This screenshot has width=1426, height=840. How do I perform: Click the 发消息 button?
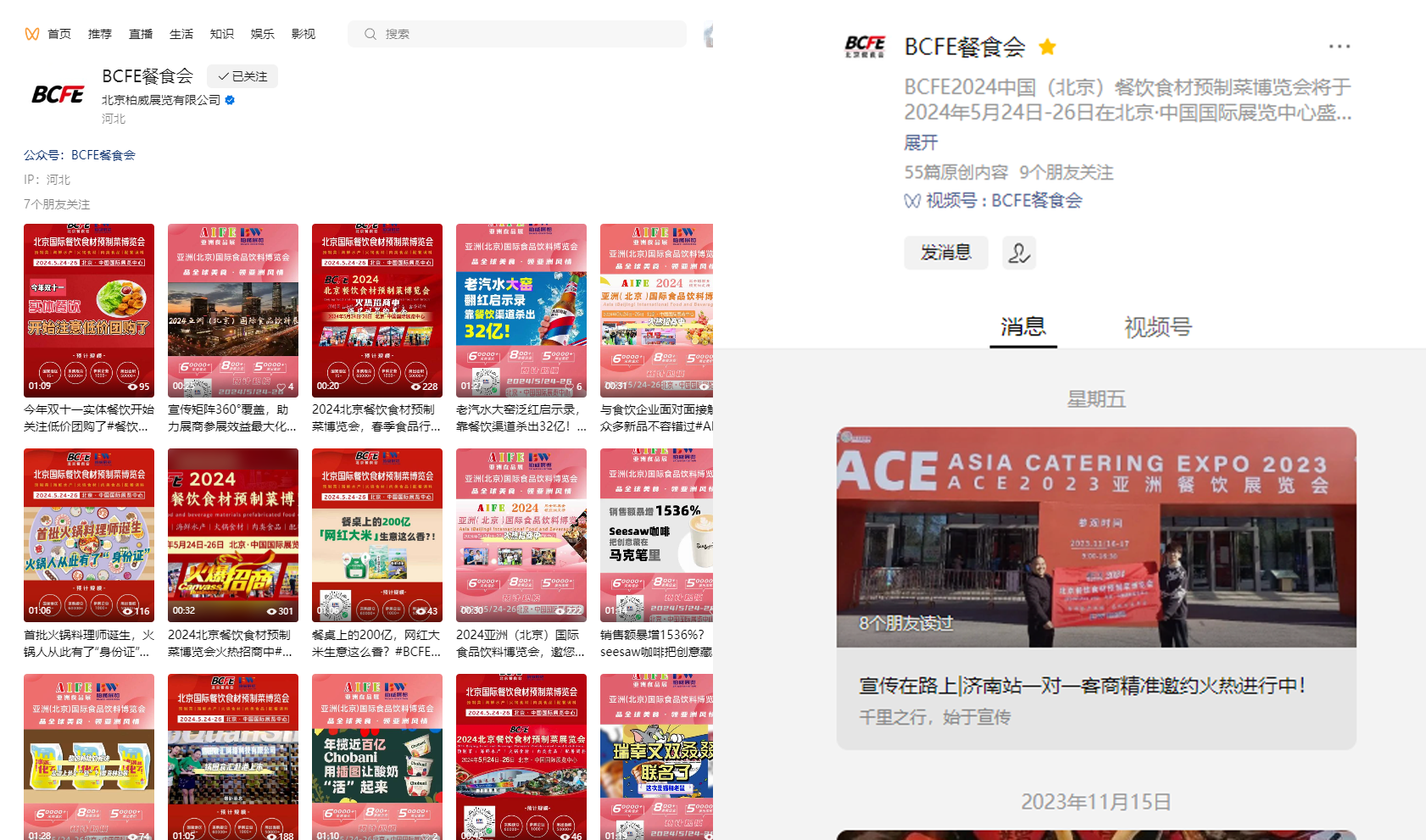[945, 253]
